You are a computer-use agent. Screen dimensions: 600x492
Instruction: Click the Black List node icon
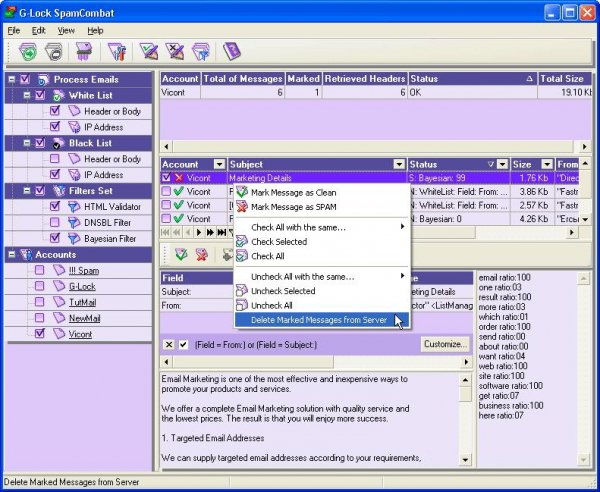click(58, 143)
